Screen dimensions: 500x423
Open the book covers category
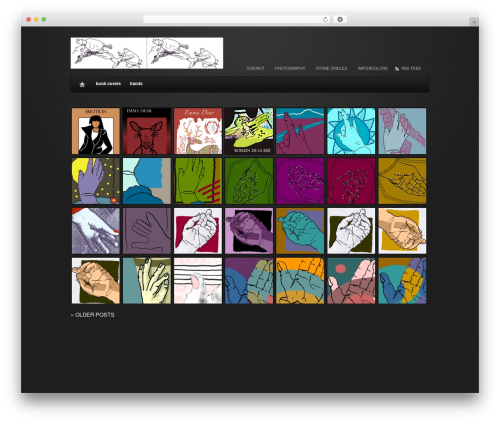click(108, 84)
